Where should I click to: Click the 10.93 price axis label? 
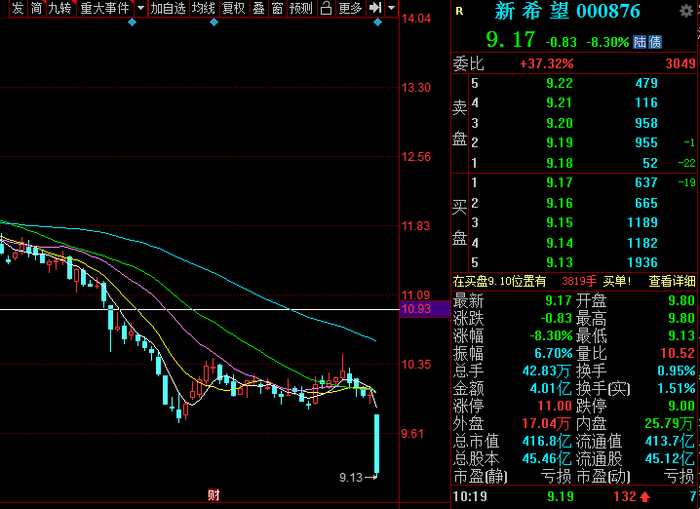424,309
